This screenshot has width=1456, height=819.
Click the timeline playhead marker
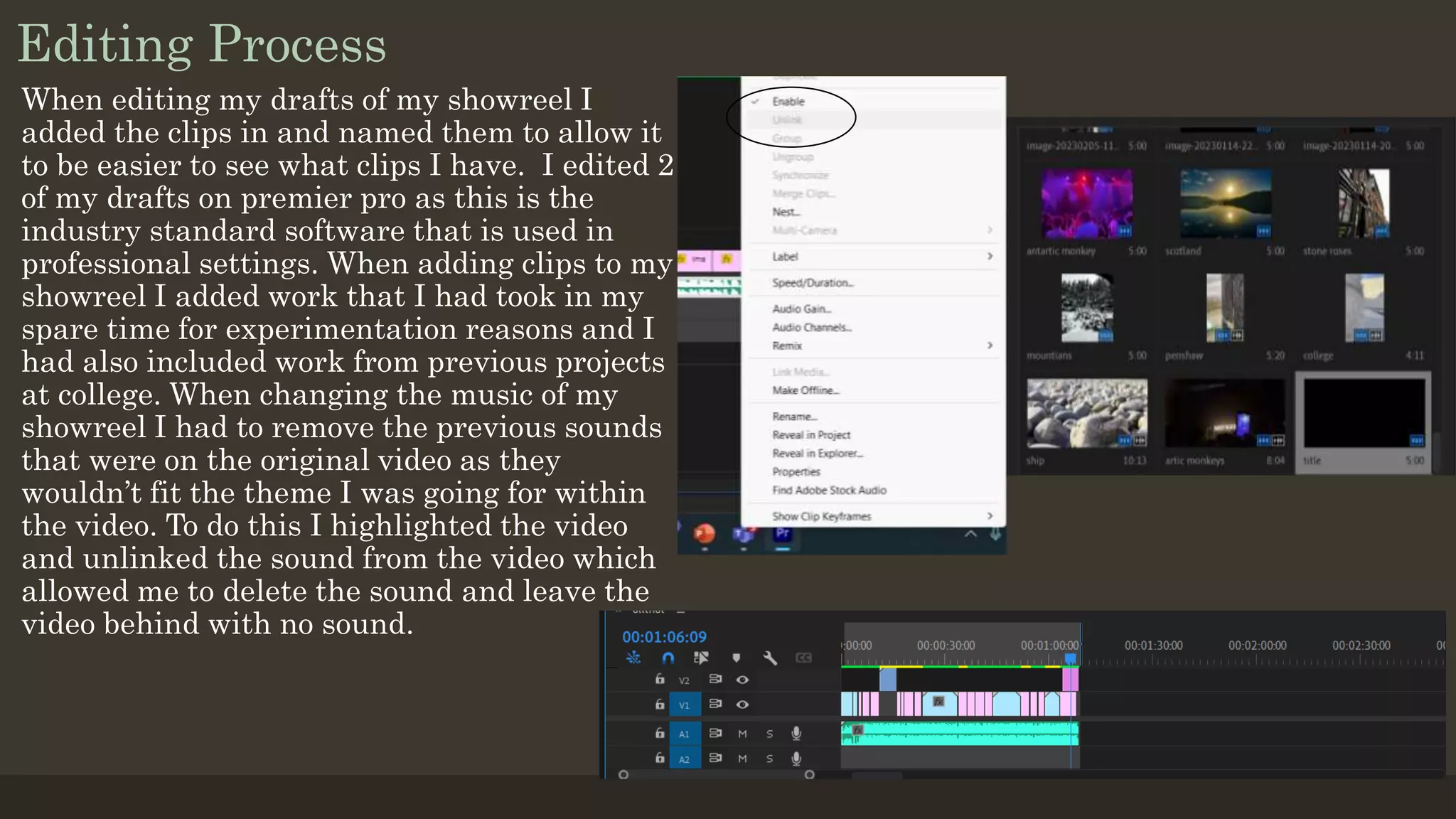point(1070,659)
